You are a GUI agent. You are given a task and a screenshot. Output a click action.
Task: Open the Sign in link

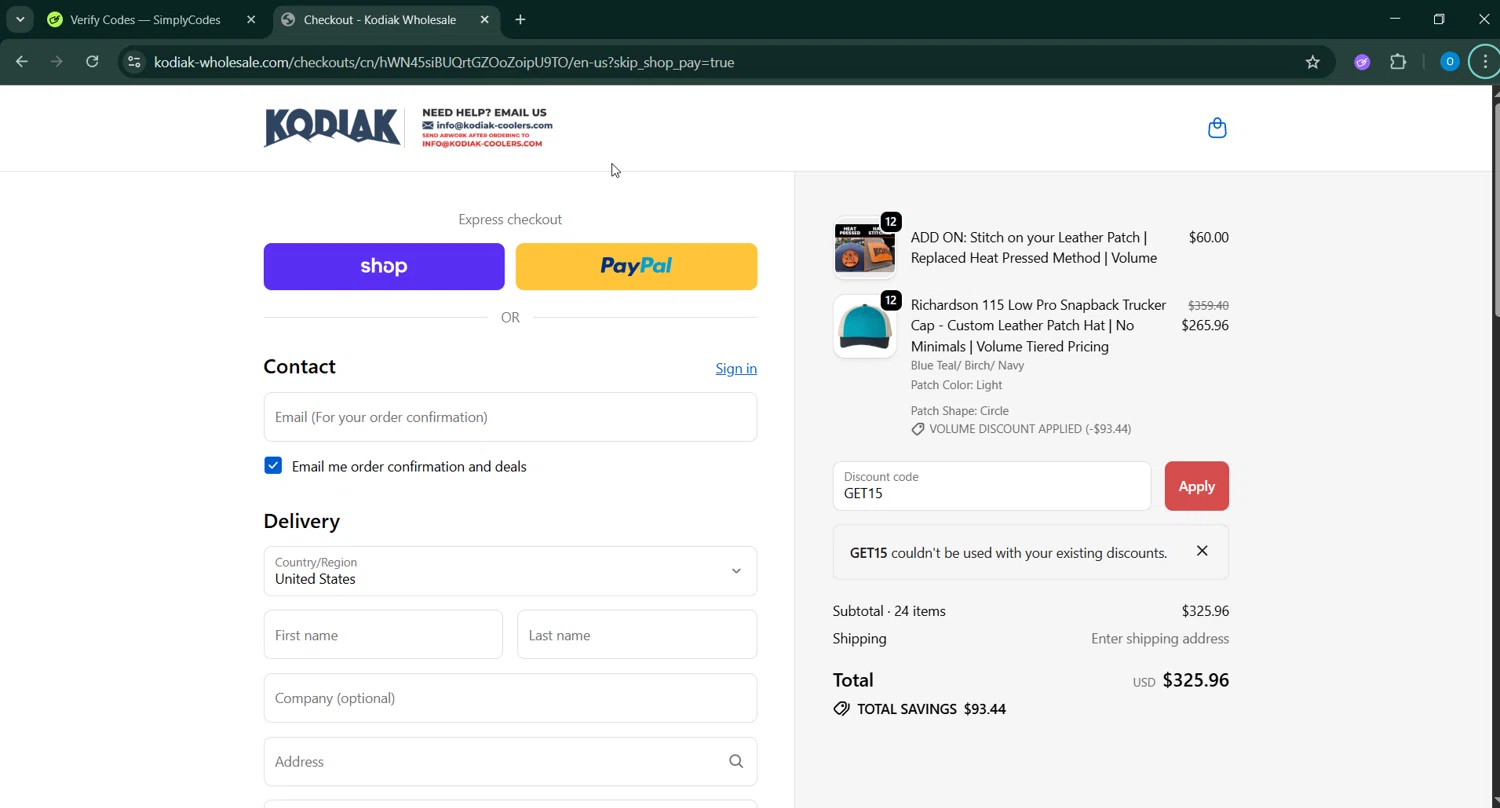(x=736, y=369)
